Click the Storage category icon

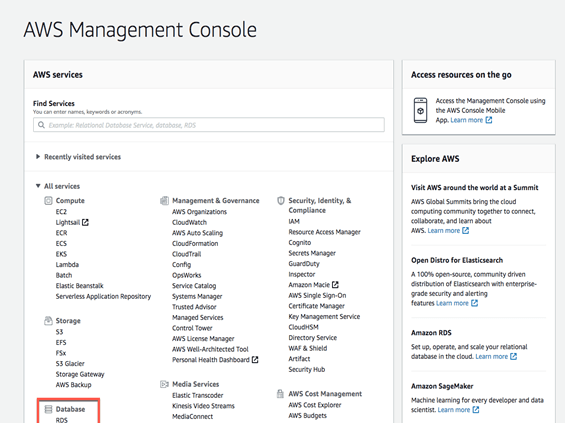pyautogui.click(x=48, y=321)
